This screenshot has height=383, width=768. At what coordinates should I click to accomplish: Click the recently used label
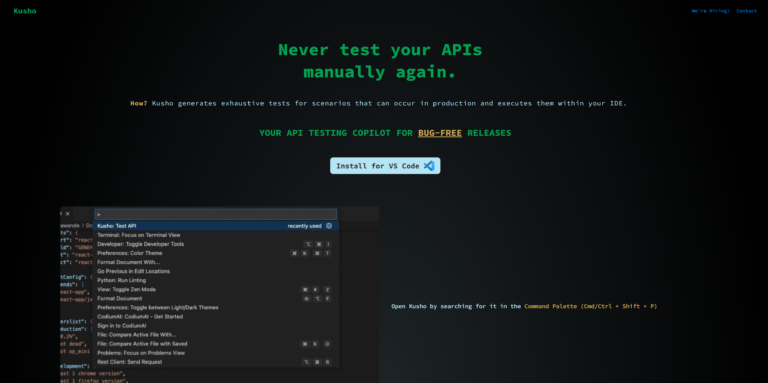[304, 226]
